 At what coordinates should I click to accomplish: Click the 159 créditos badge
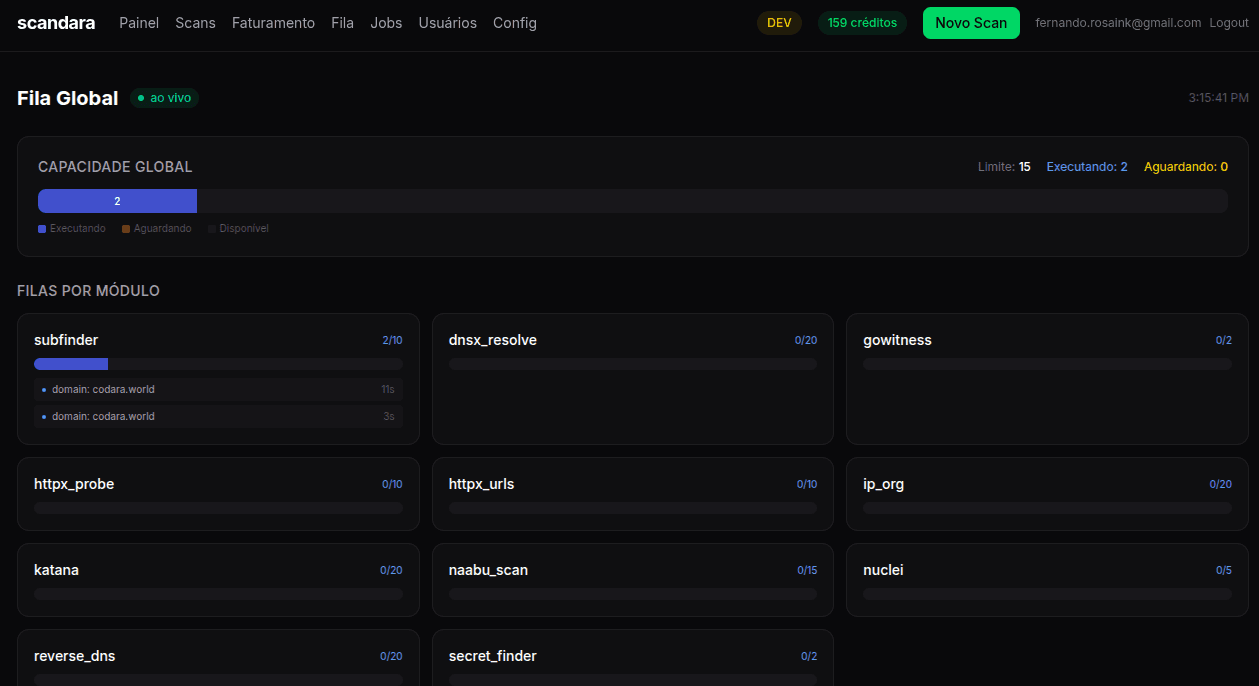tap(862, 23)
